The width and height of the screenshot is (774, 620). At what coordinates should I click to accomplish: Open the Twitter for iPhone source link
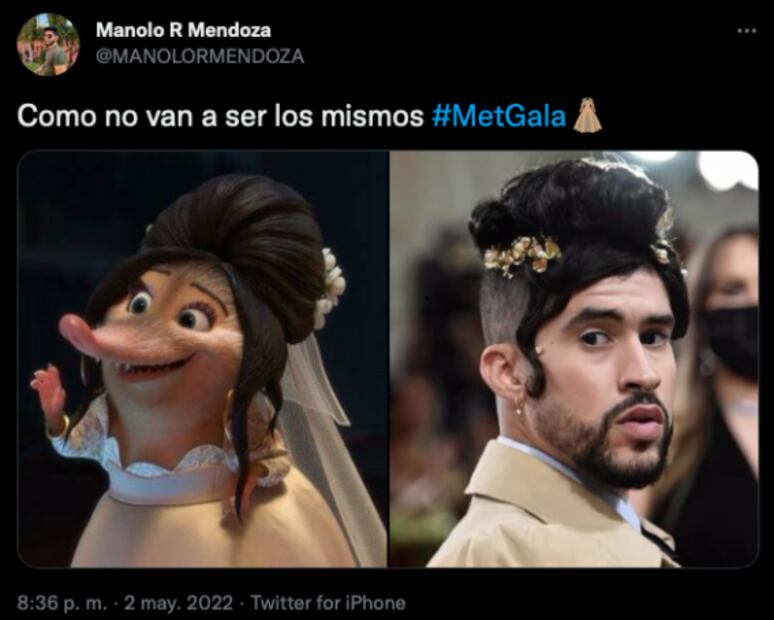point(328,603)
